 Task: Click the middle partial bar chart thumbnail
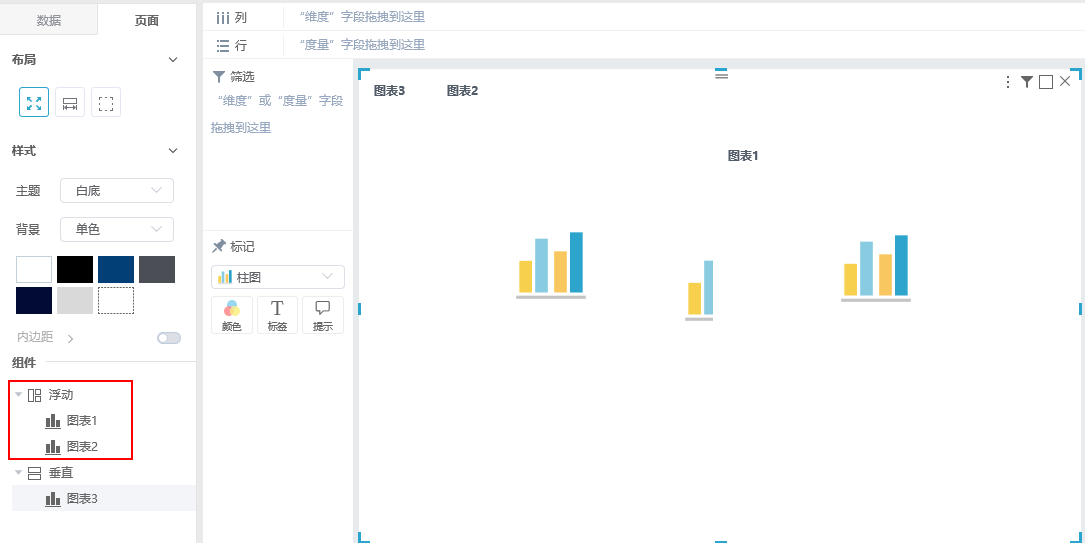click(x=699, y=291)
